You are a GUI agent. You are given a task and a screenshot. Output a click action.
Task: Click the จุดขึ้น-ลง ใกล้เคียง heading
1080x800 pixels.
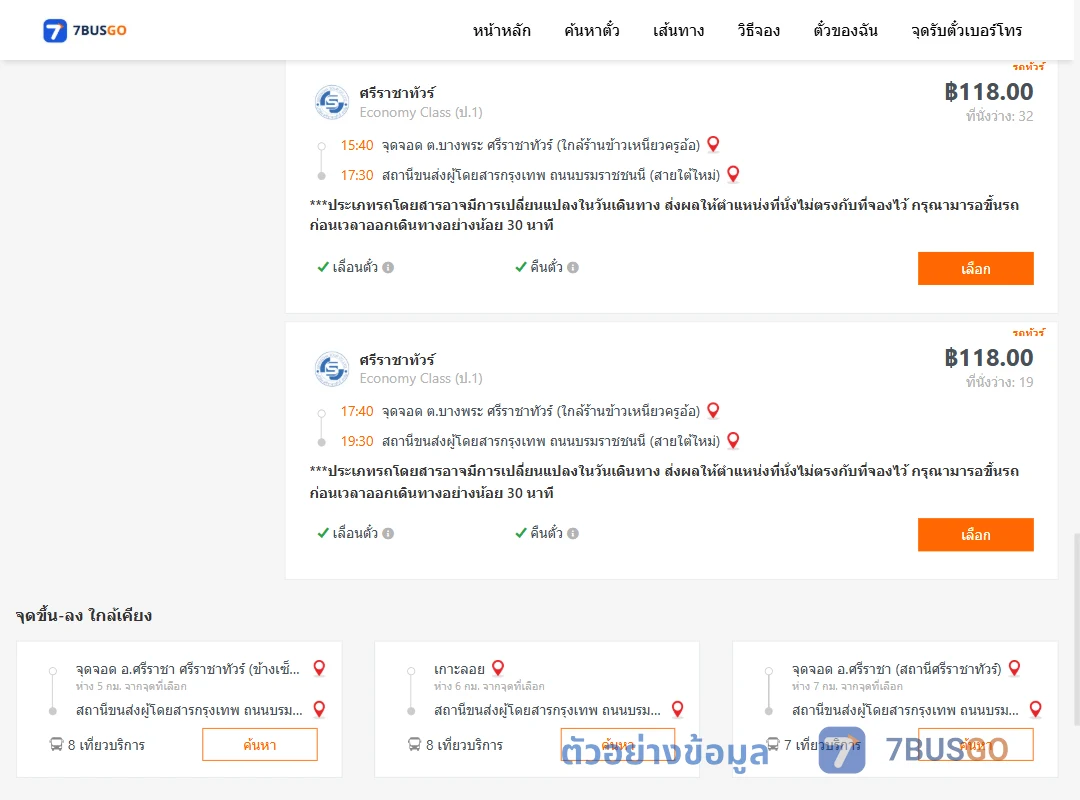(x=83, y=615)
